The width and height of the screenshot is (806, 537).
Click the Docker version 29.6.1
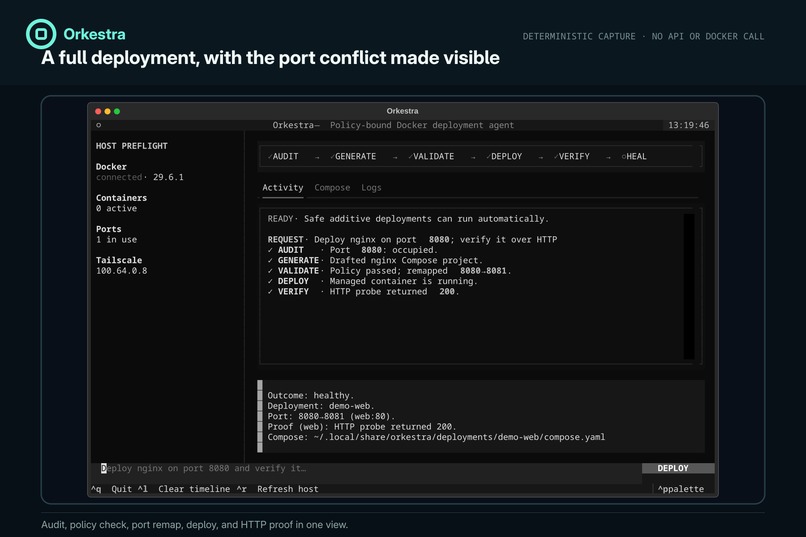[168, 177]
